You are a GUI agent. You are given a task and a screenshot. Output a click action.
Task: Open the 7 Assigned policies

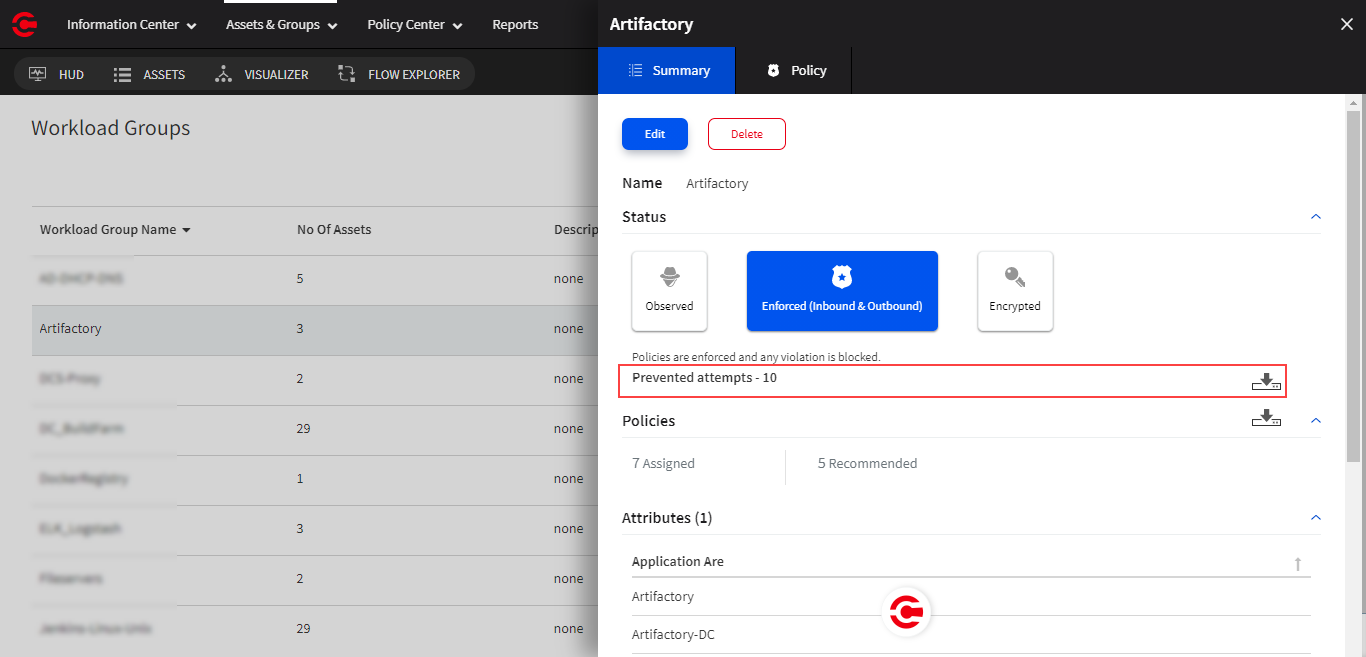[663, 464]
